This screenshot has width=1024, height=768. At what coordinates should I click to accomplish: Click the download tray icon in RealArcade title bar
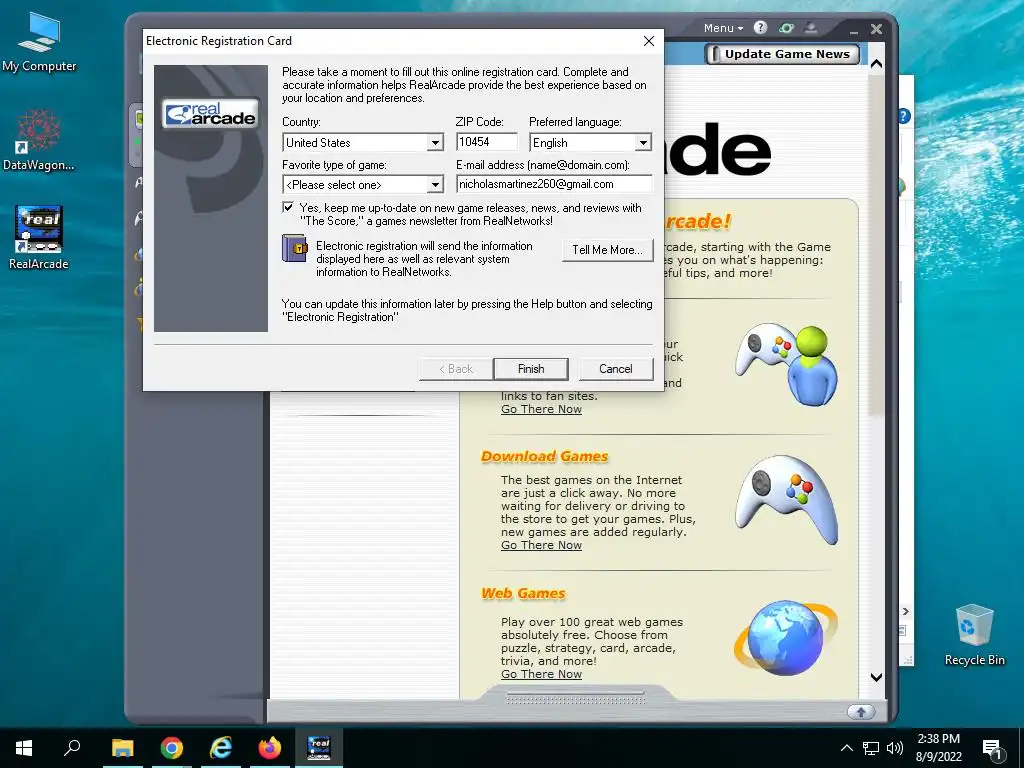(x=811, y=27)
